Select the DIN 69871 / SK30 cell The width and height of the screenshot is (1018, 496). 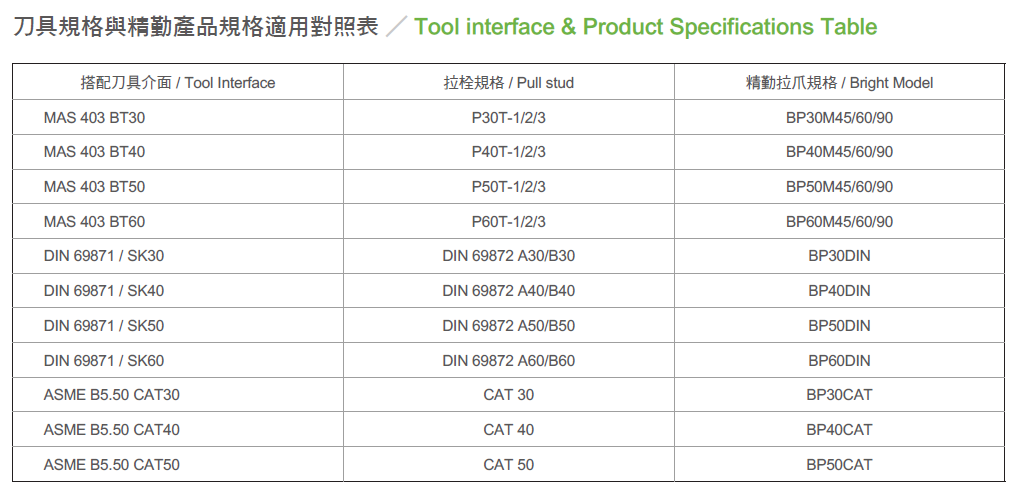(103, 256)
